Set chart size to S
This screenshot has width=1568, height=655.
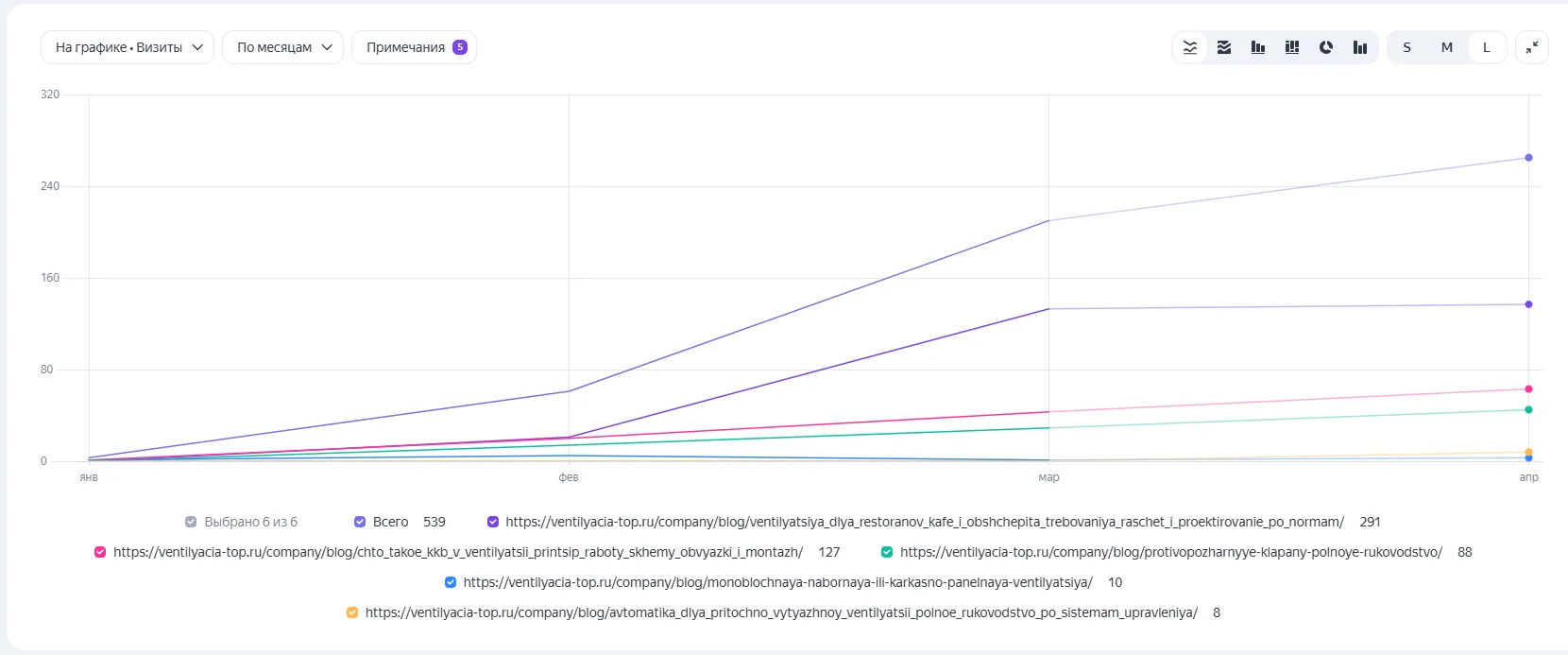click(1407, 47)
